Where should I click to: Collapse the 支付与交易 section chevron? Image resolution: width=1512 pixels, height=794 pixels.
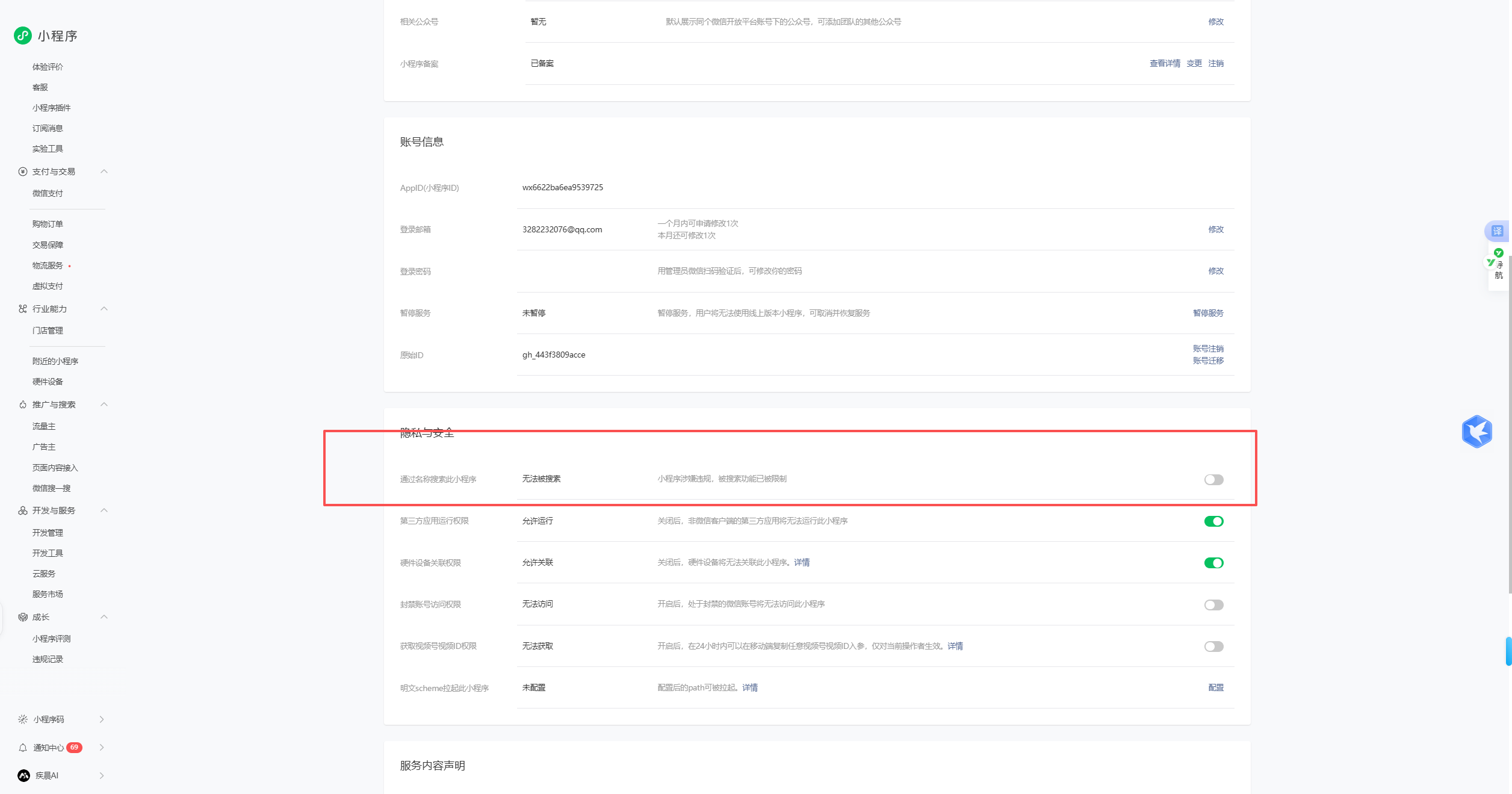click(x=104, y=172)
